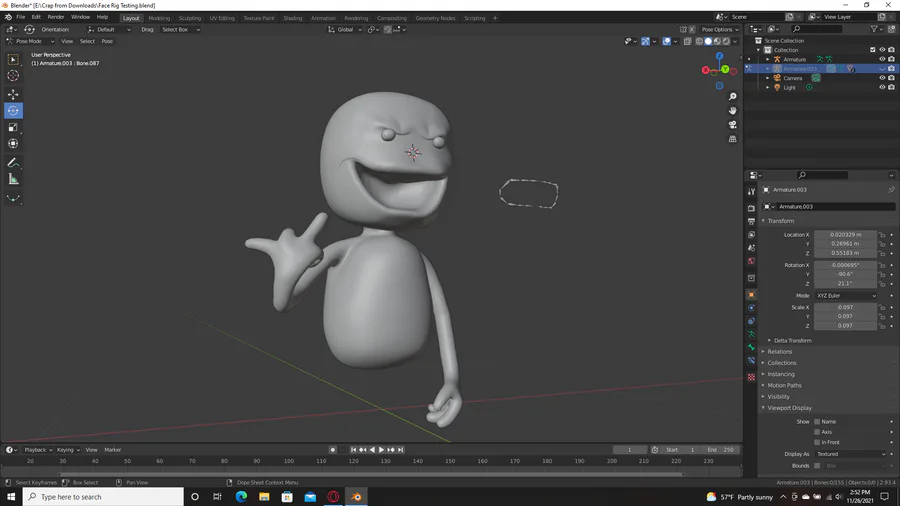The height and width of the screenshot is (506, 900).
Task: Click the timeline Marker menu
Action: coord(112,450)
